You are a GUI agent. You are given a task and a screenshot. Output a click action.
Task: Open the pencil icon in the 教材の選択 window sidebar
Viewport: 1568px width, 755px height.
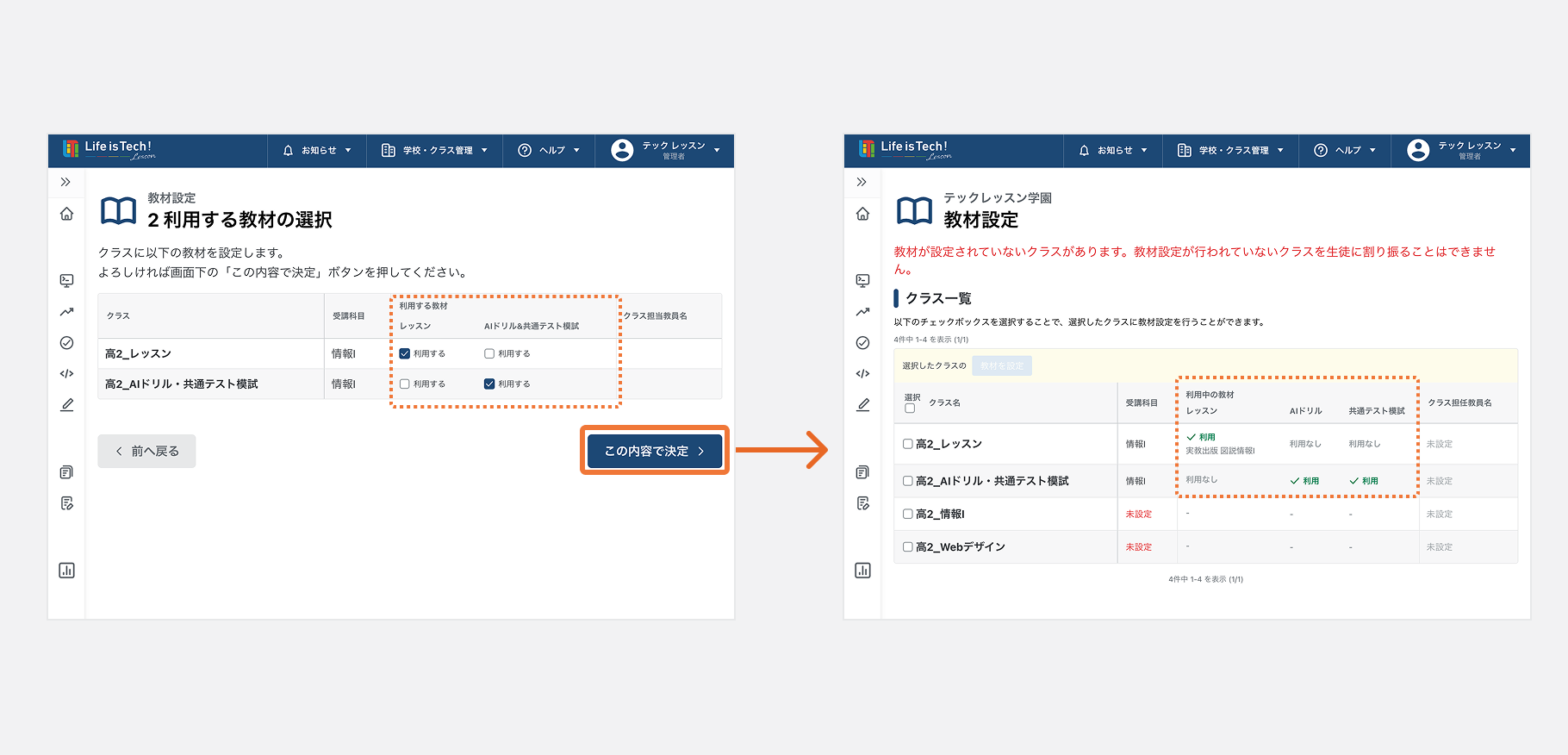click(x=66, y=405)
